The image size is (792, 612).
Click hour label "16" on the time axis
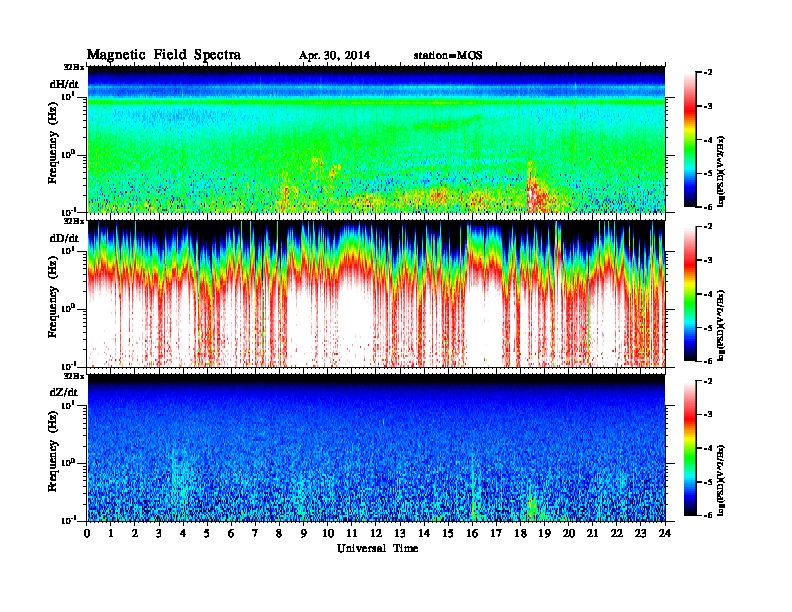[x=472, y=533]
